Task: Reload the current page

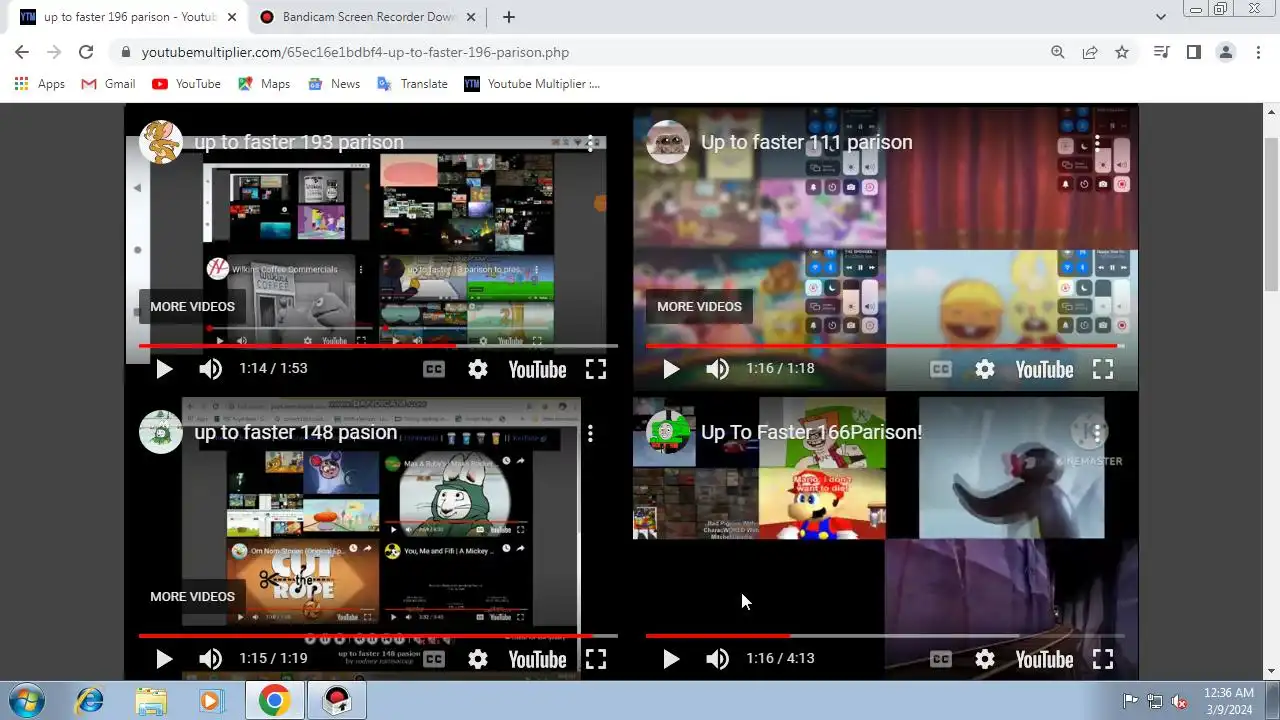Action: [86, 52]
